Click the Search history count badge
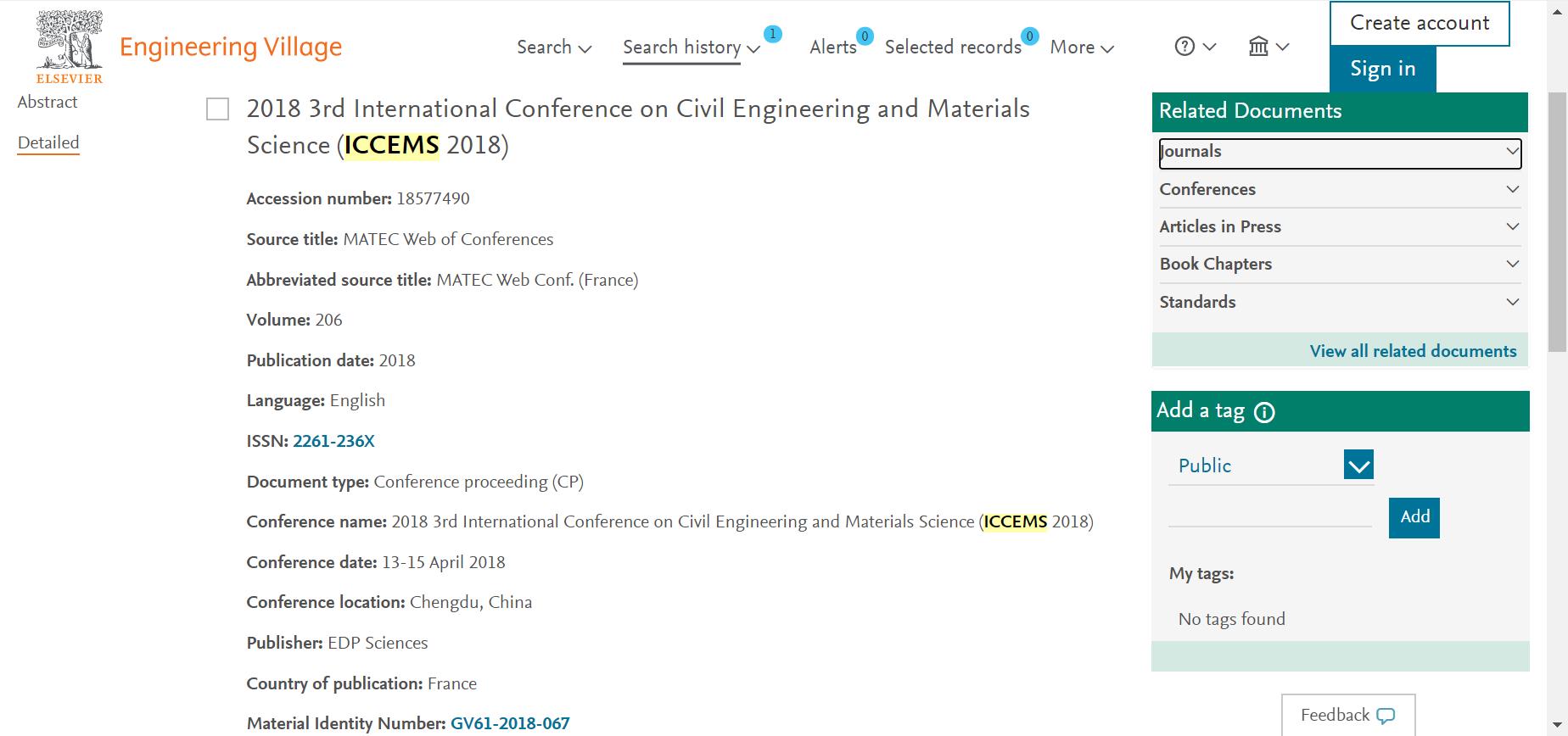 click(772, 34)
